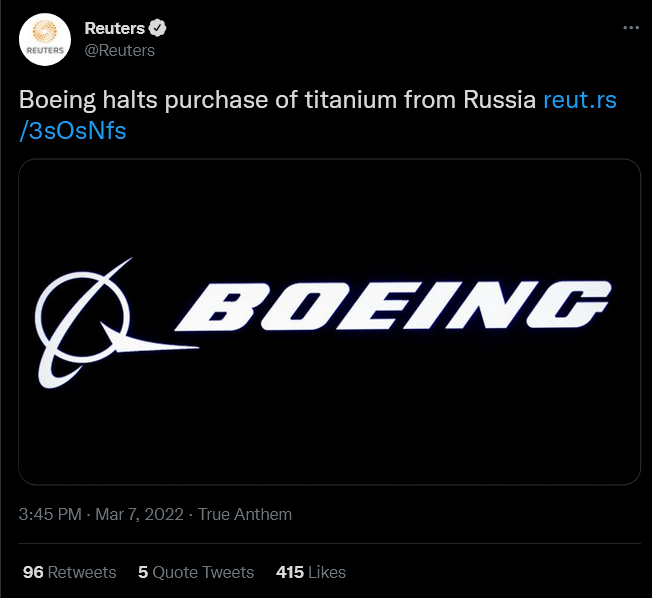Open the @Reuters handle link
The image size is (652, 598).
120,50
